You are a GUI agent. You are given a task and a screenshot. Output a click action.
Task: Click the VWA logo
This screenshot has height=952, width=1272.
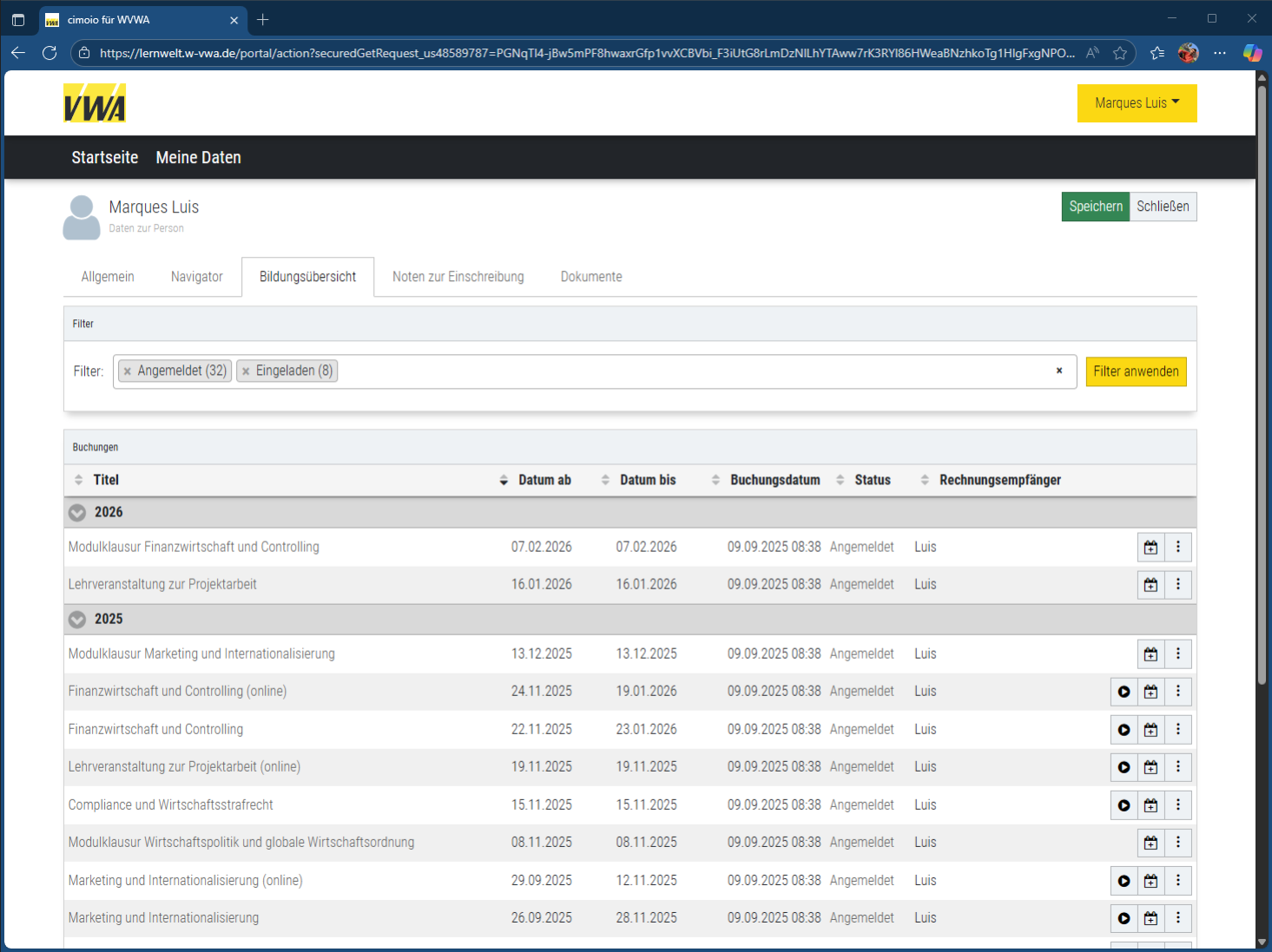(x=95, y=103)
